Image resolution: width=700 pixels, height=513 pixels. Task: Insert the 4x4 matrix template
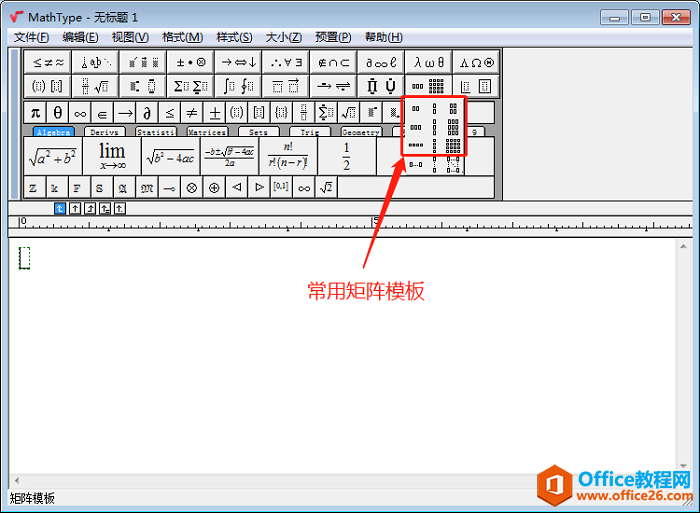[x=453, y=146]
